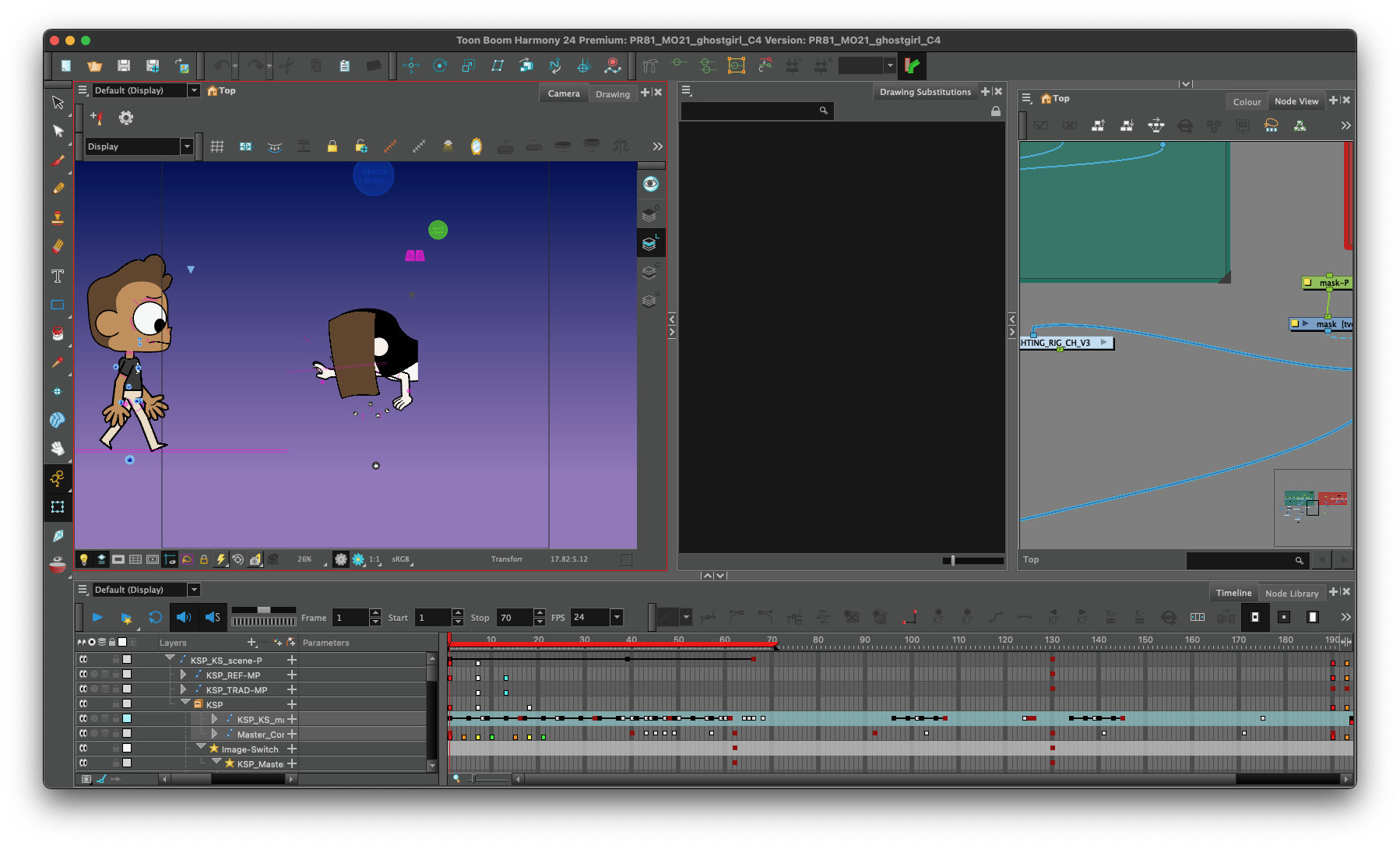
Task: Click the Script green-red icon in top toolbar
Action: (912, 65)
